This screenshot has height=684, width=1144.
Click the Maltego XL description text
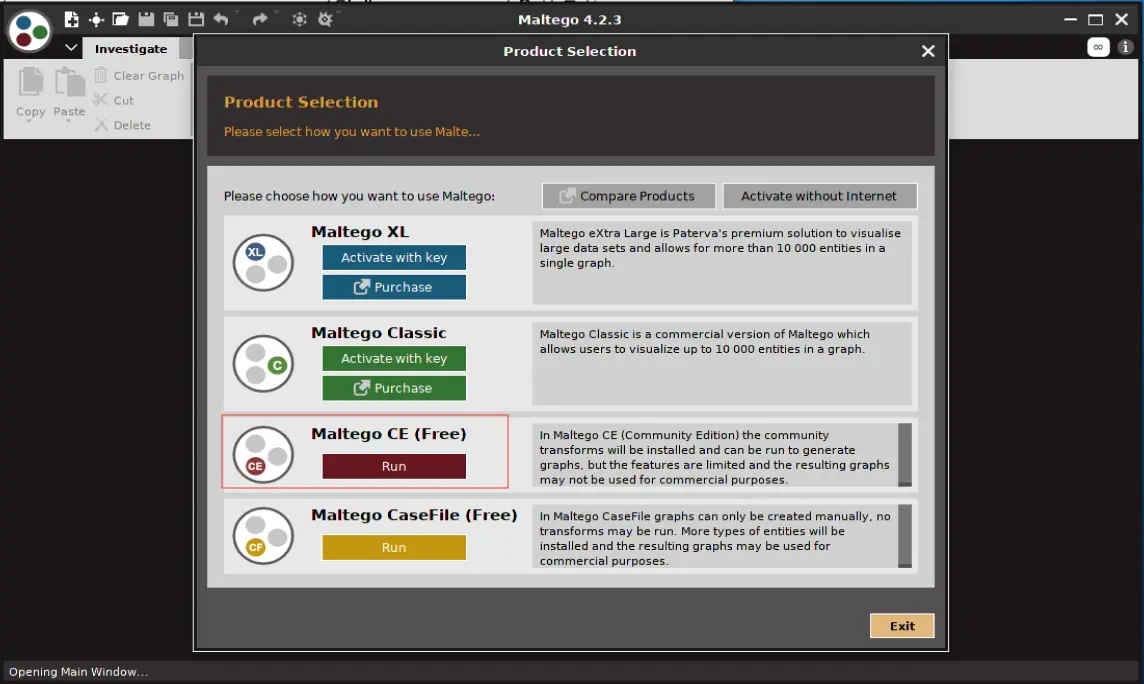(x=720, y=248)
